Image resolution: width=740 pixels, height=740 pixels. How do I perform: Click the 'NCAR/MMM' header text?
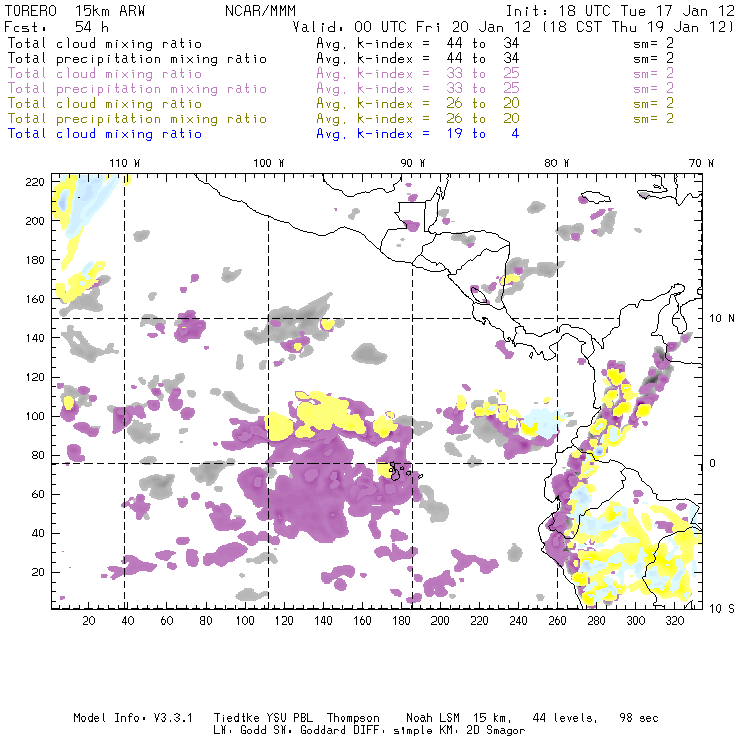[x=261, y=11]
